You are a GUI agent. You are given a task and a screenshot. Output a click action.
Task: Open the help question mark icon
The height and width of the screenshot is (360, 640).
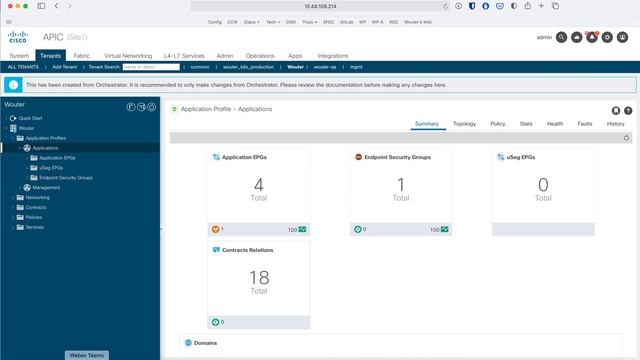point(628,110)
